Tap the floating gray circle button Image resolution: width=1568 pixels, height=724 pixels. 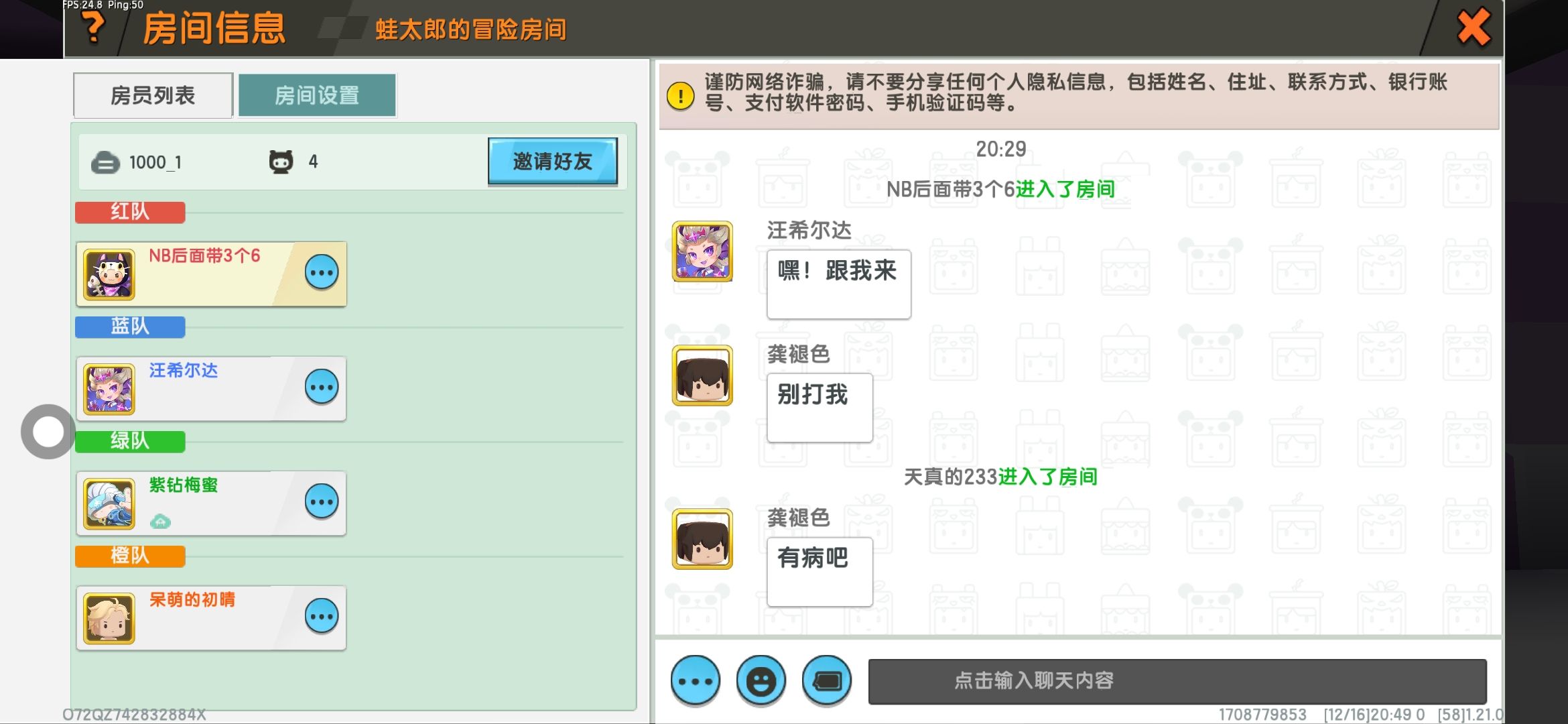[48, 432]
